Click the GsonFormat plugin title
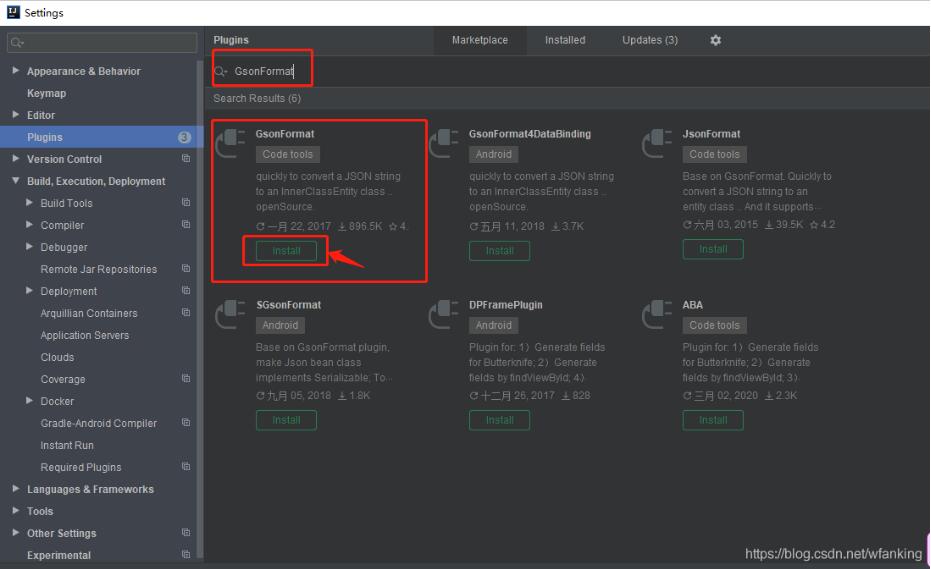The width and height of the screenshot is (931, 569). (x=285, y=134)
